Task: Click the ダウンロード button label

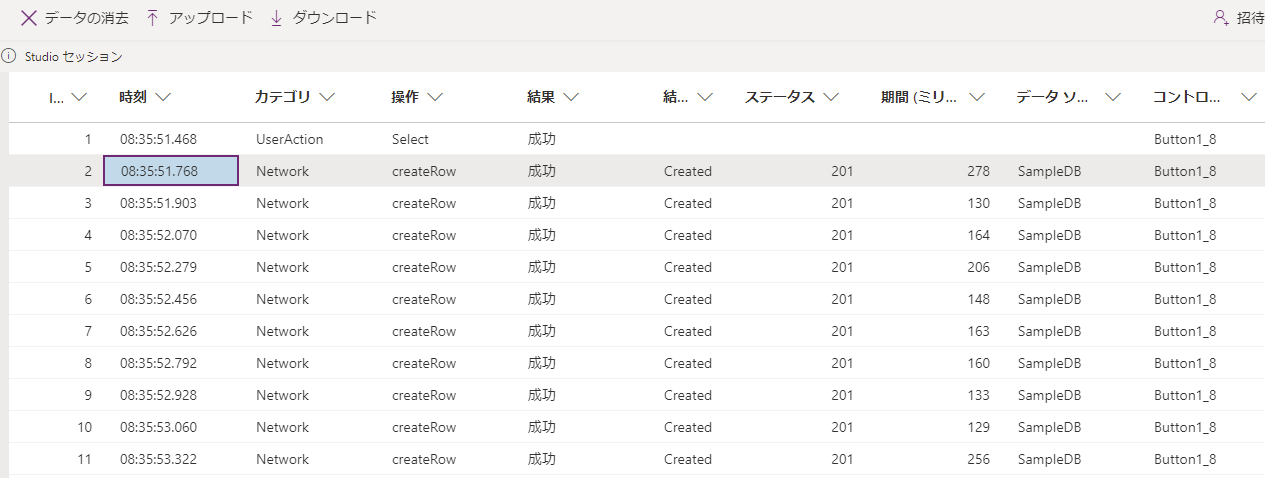Action: pos(335,18)
